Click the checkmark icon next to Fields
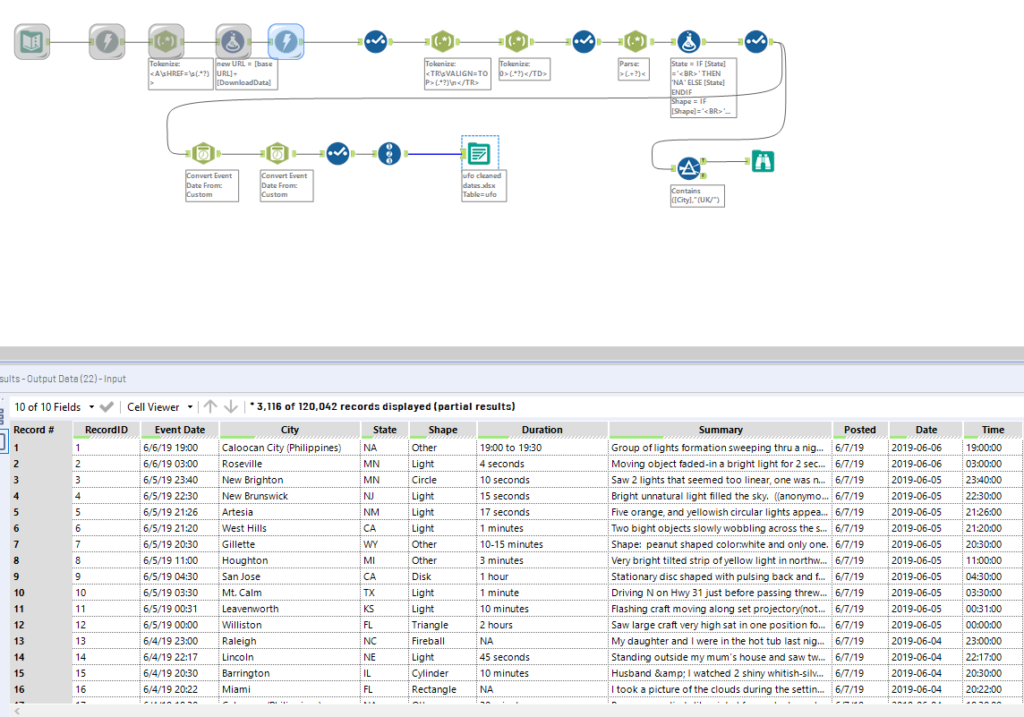 pos(107,407)
